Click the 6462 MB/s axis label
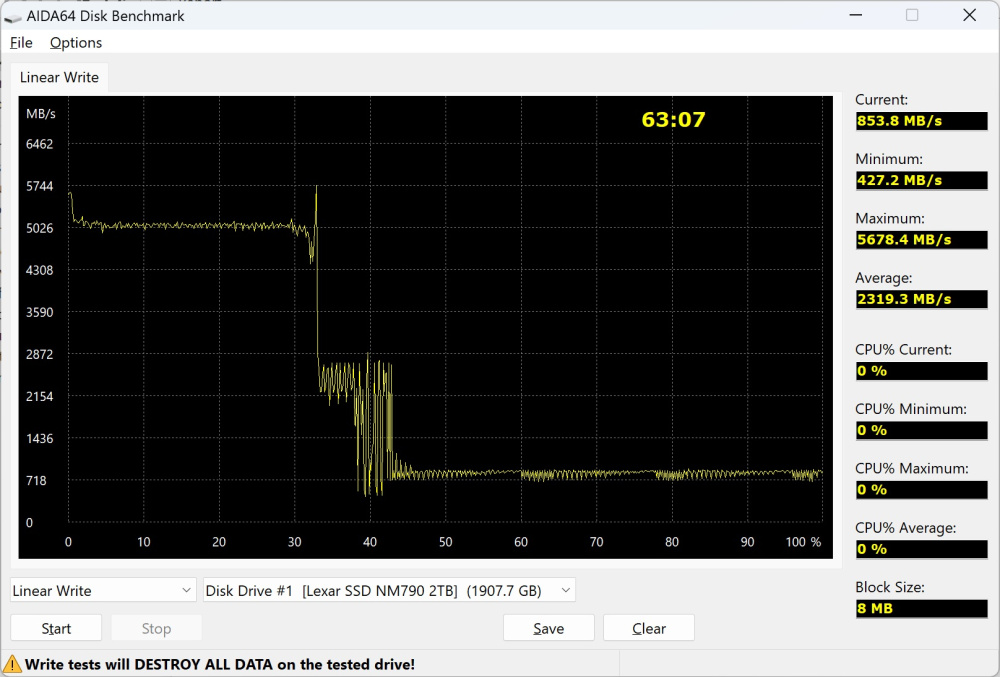This screenshot has width=1000, height=677. (40, 144)
